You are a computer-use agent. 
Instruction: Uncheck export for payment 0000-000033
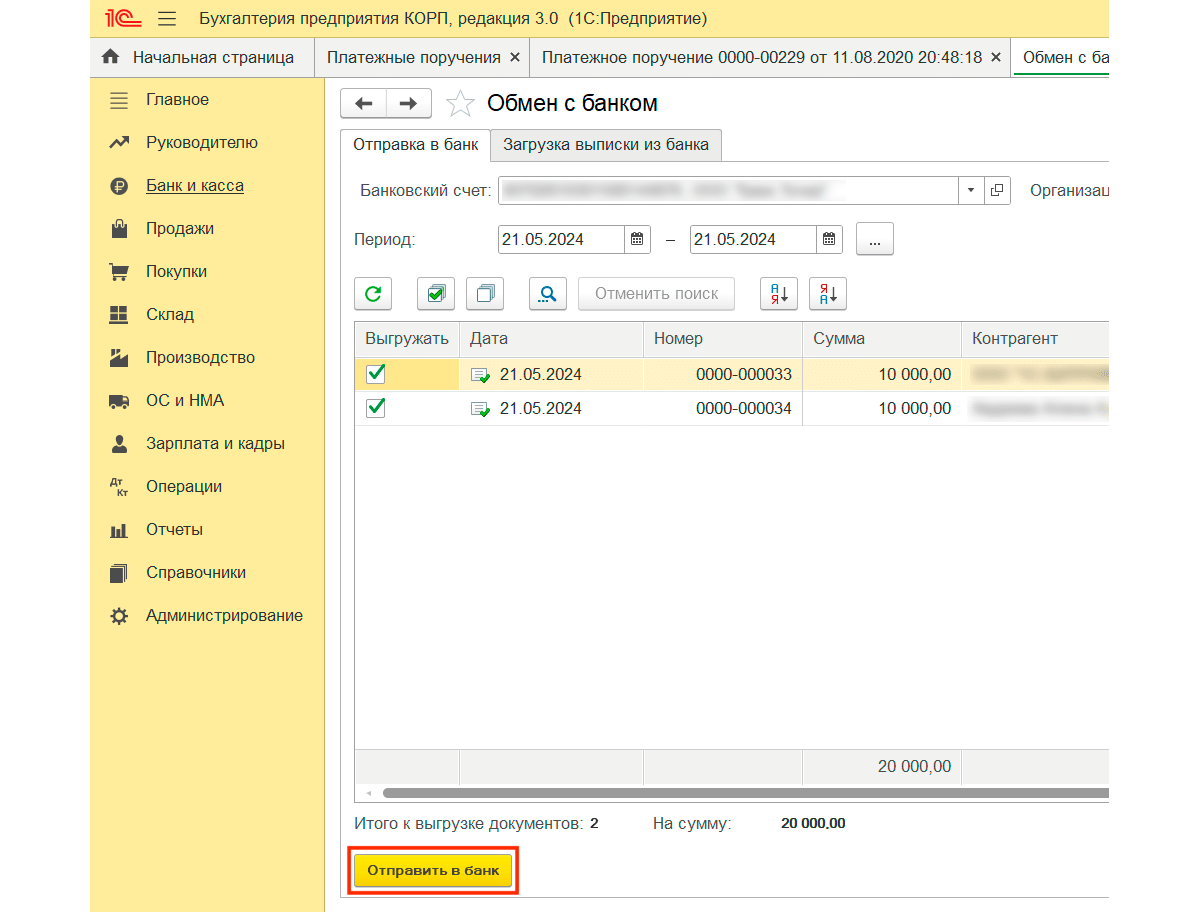(376, 374)
